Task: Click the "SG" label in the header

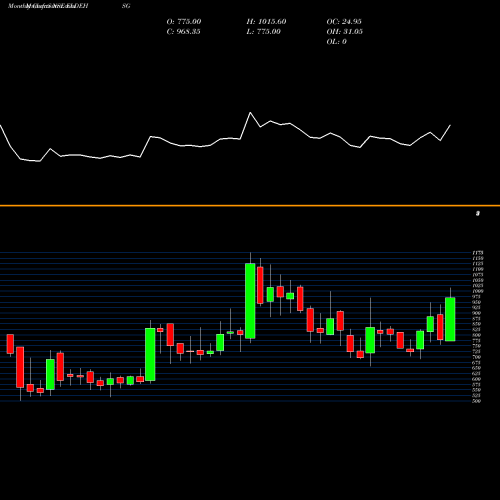Action: tap(126, 6)
